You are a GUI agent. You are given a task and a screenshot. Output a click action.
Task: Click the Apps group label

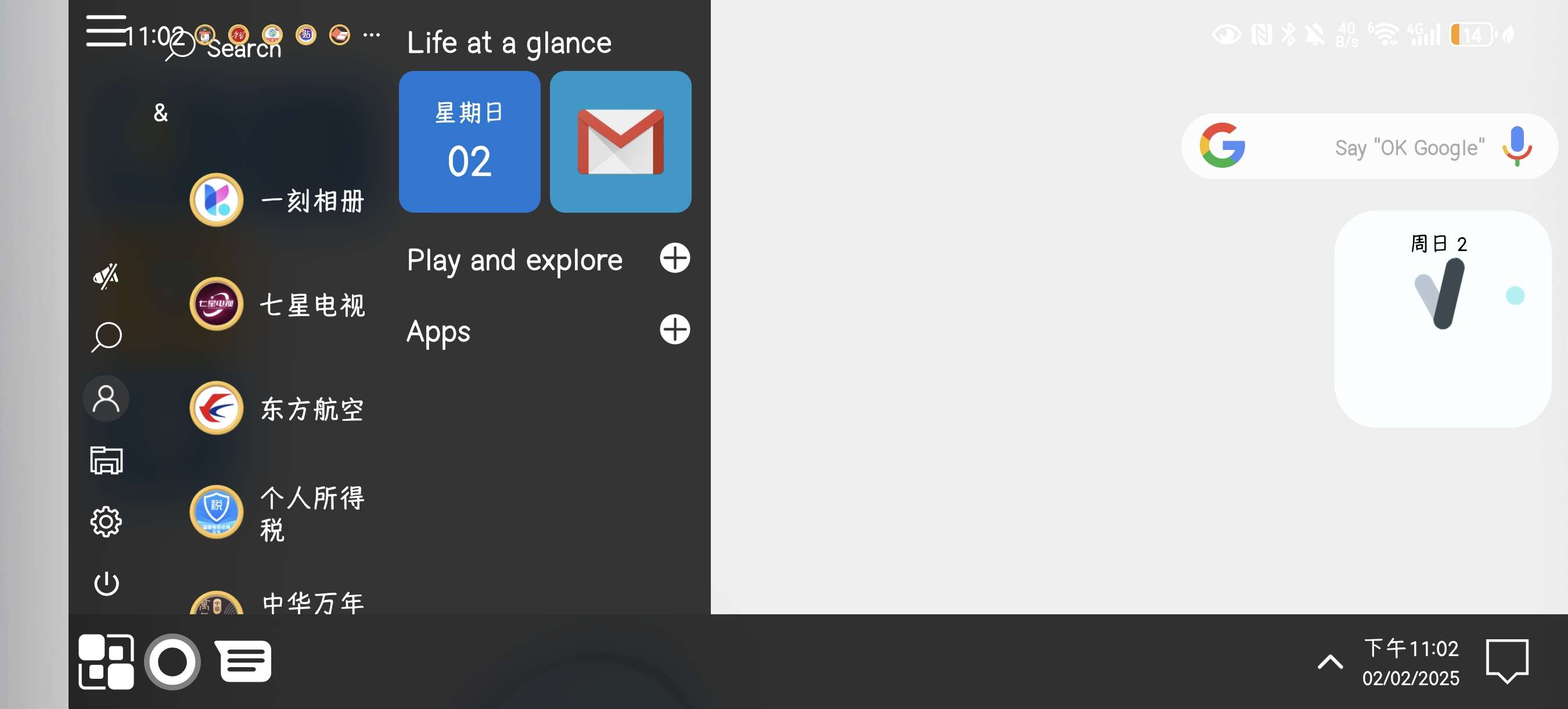(x=438, y=332)
